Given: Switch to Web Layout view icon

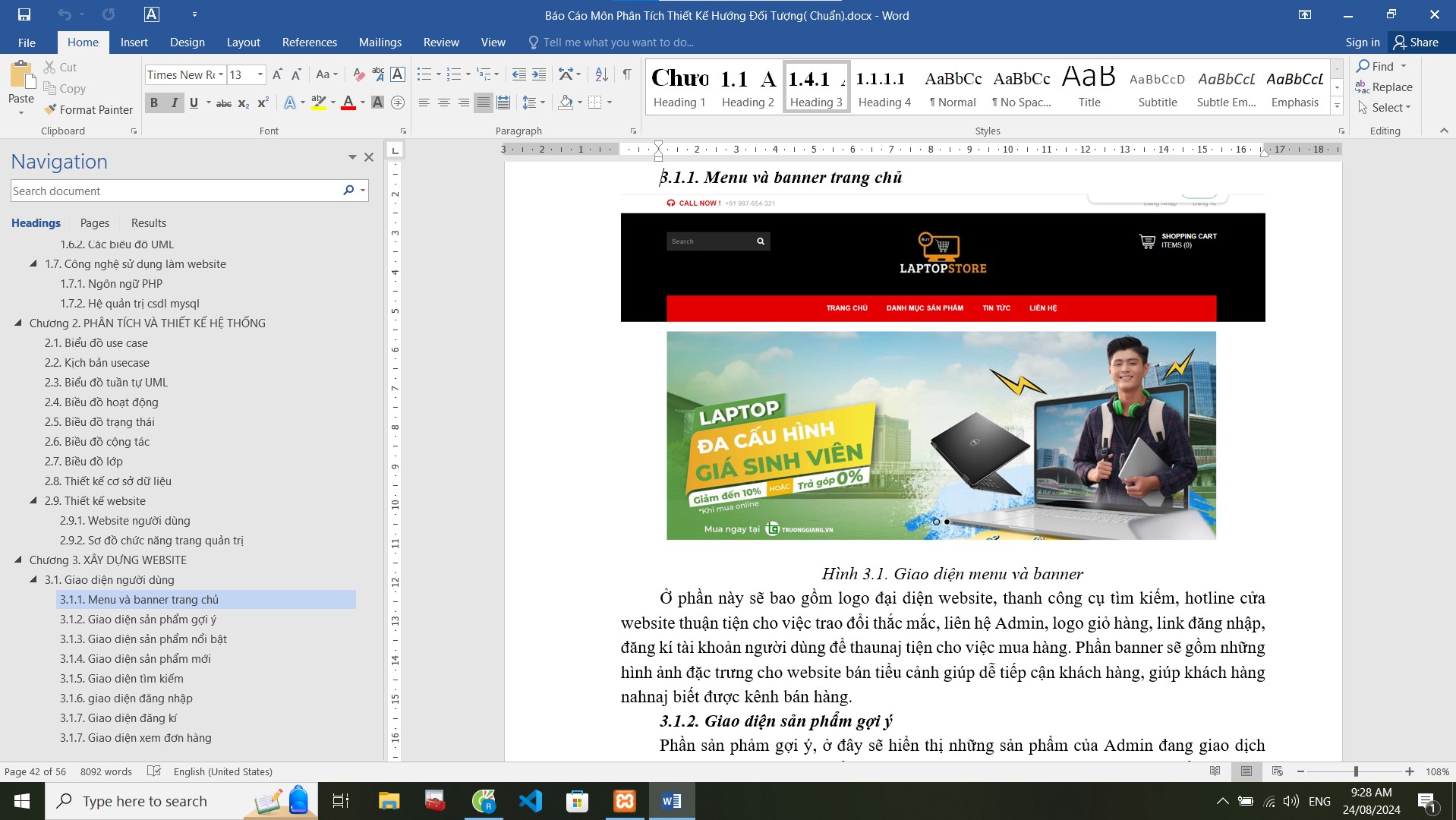Looking at the screenshot, I should 1277,771.
